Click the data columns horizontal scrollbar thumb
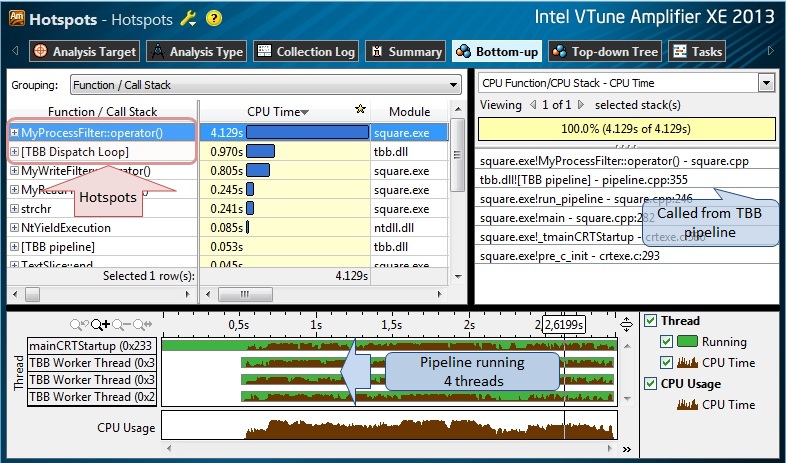The height and width of the screenshot is (463, 786). tap(245, 295)
